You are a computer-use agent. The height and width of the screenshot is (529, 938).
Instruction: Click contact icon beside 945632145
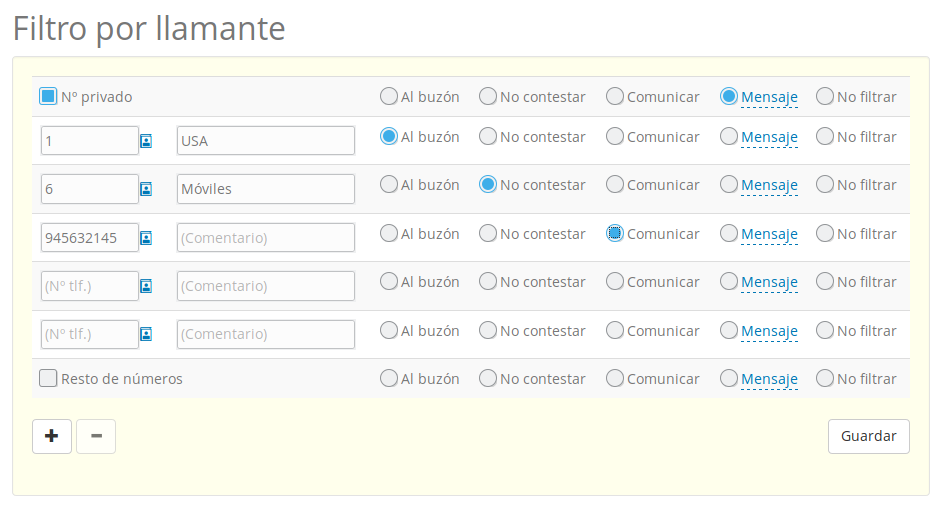pos(146,238)
